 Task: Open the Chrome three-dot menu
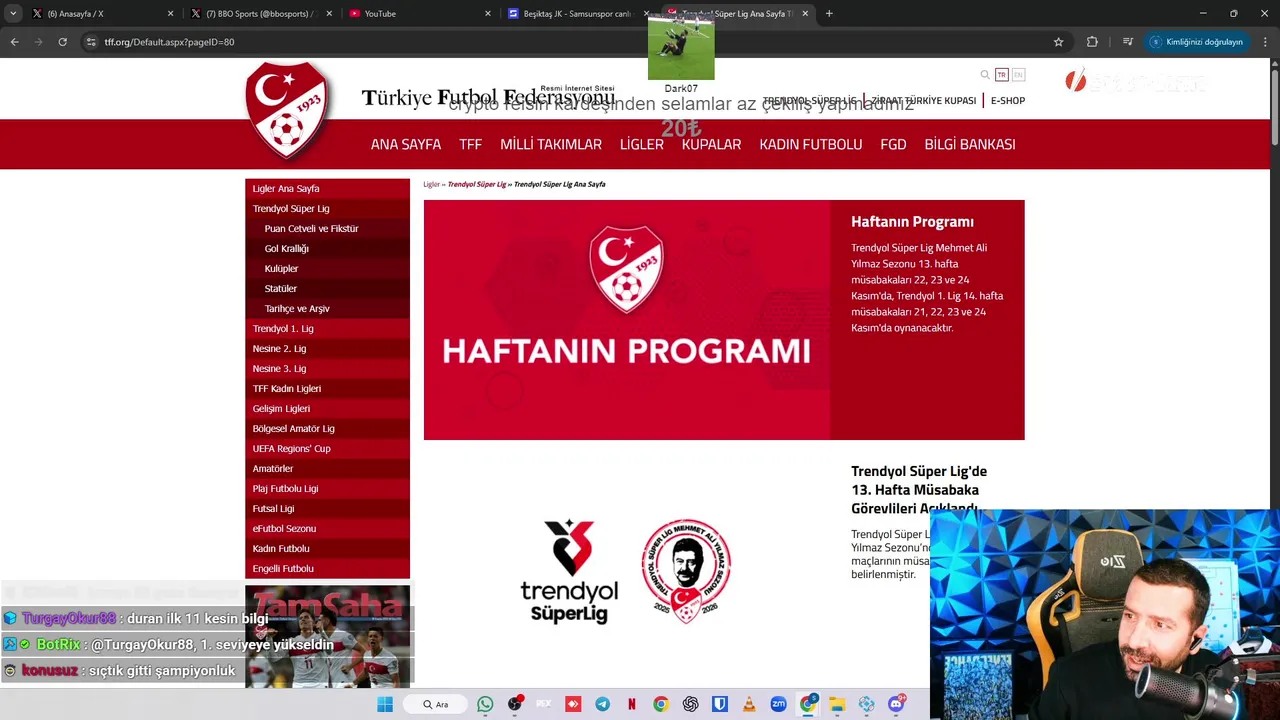[x=1266, y=42]
